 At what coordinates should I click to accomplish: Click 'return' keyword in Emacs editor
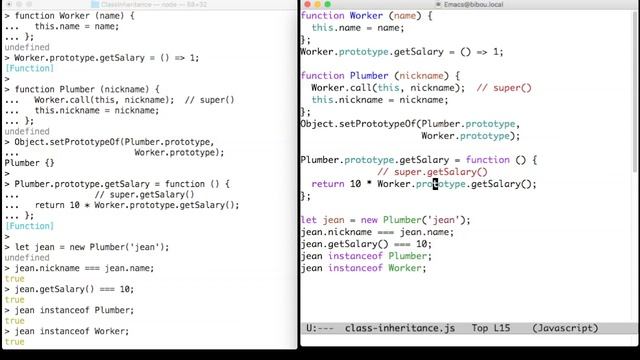pos(328,184)
